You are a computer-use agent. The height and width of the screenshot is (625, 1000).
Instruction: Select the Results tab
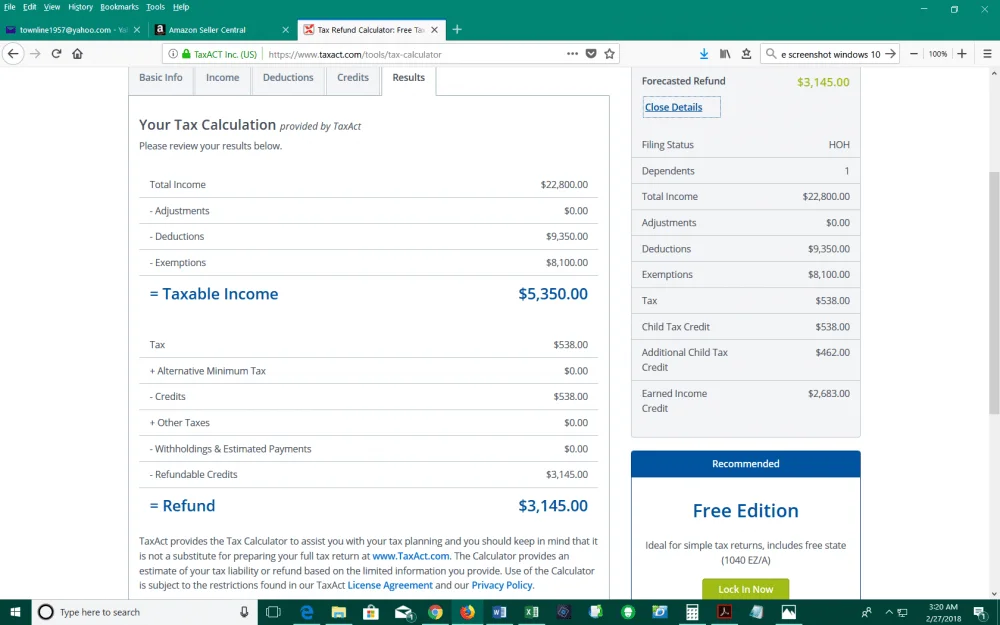point(409,78)
